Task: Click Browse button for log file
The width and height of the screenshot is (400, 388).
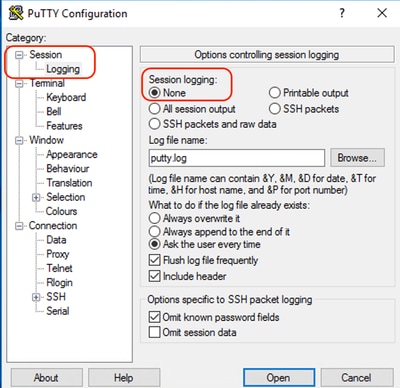Action: 357,158
